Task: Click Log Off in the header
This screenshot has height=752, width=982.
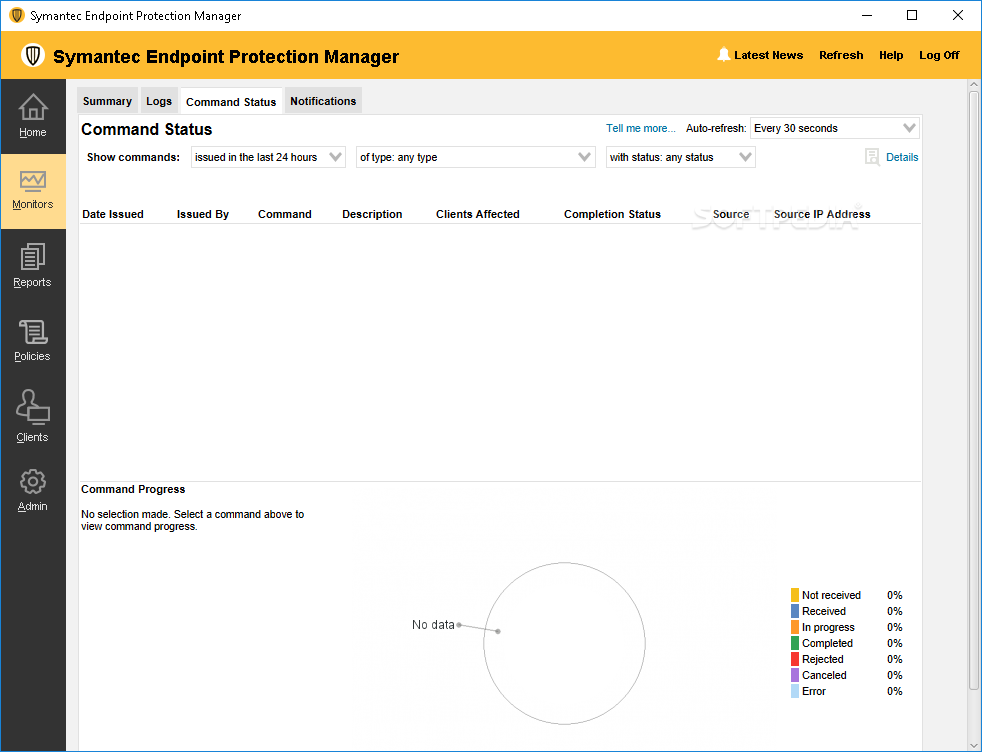Action: click(939, 55)
